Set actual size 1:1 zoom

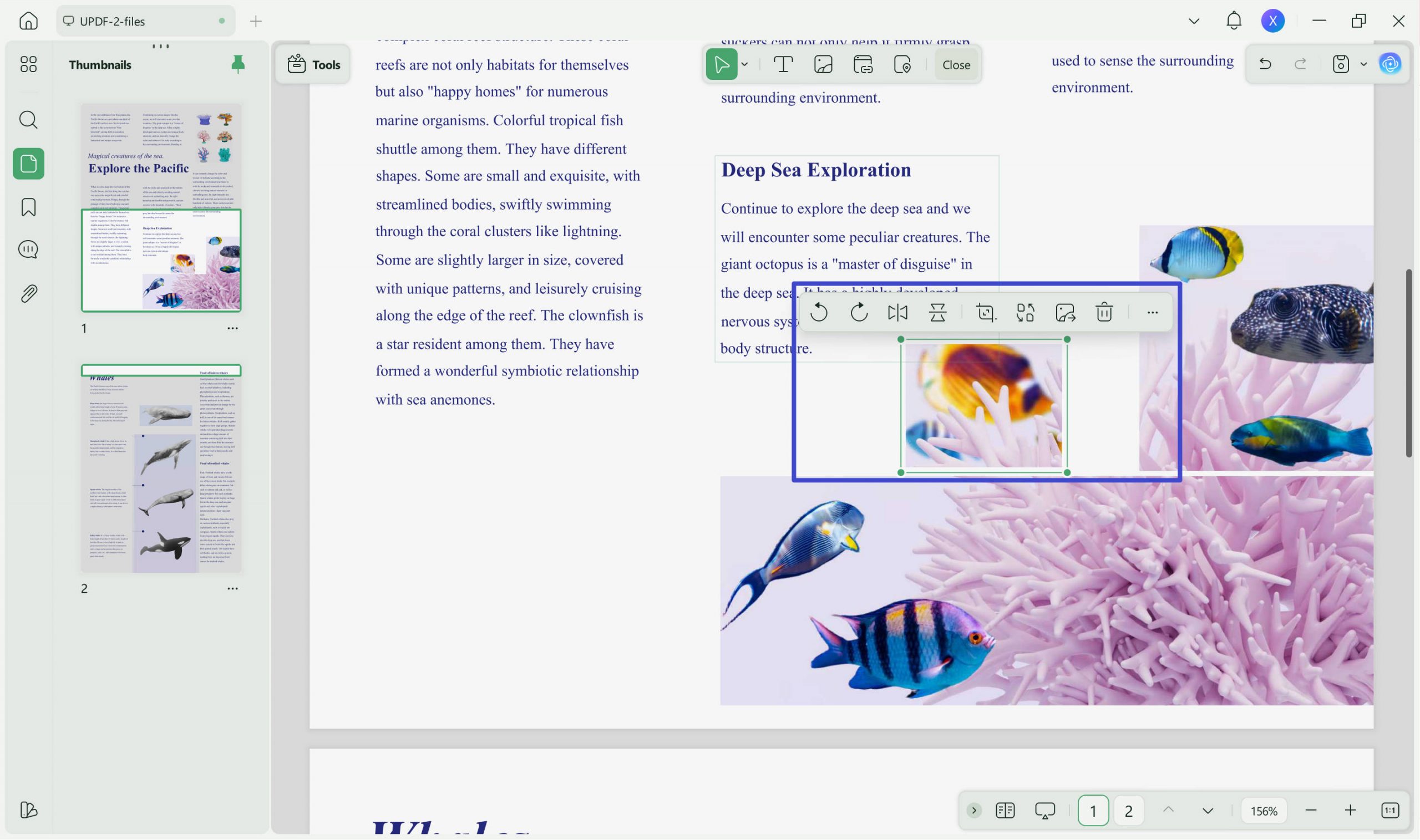[x=1390, y=811]
